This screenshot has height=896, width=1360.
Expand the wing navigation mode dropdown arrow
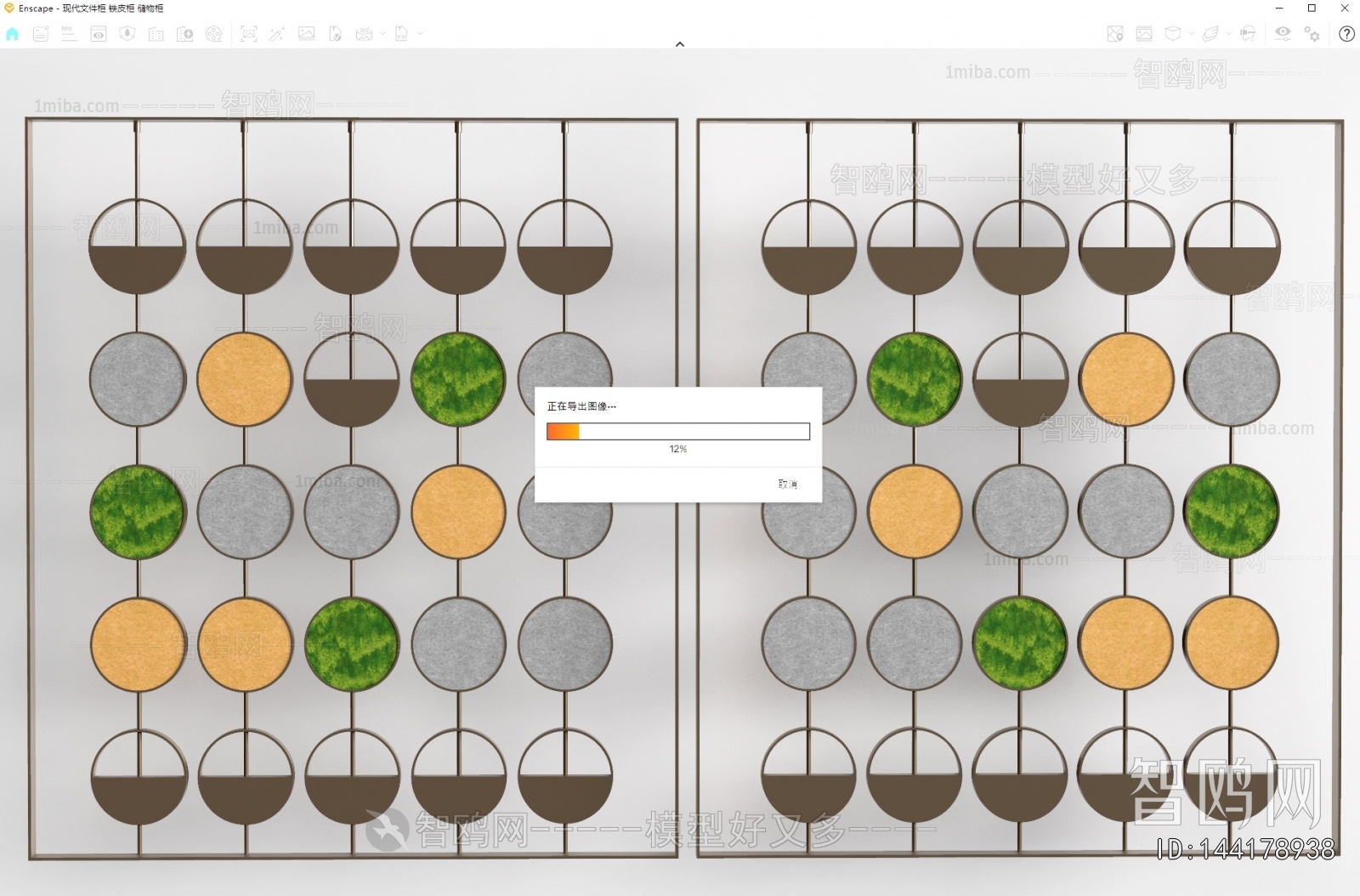(x=1228, y=34)
